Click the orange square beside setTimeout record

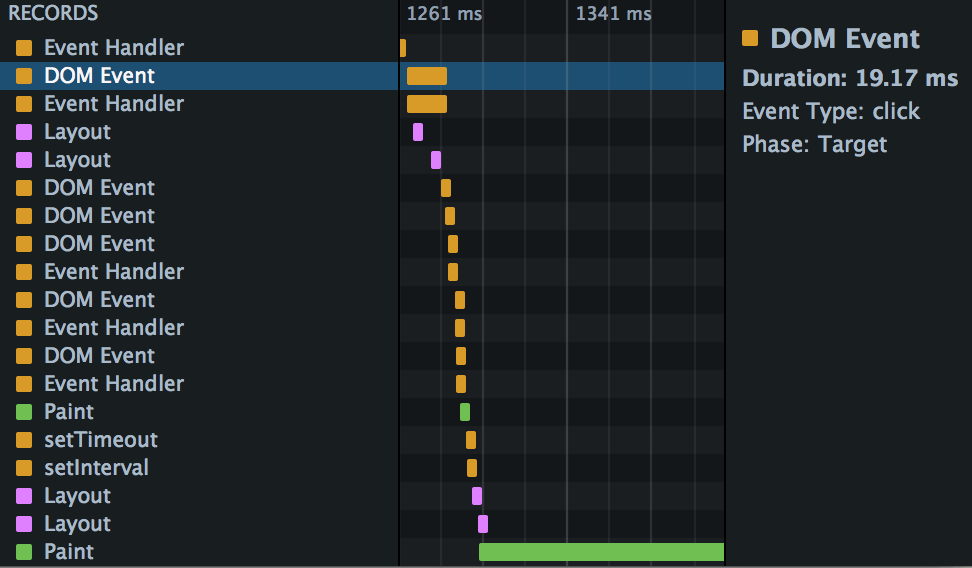point(24,440)
